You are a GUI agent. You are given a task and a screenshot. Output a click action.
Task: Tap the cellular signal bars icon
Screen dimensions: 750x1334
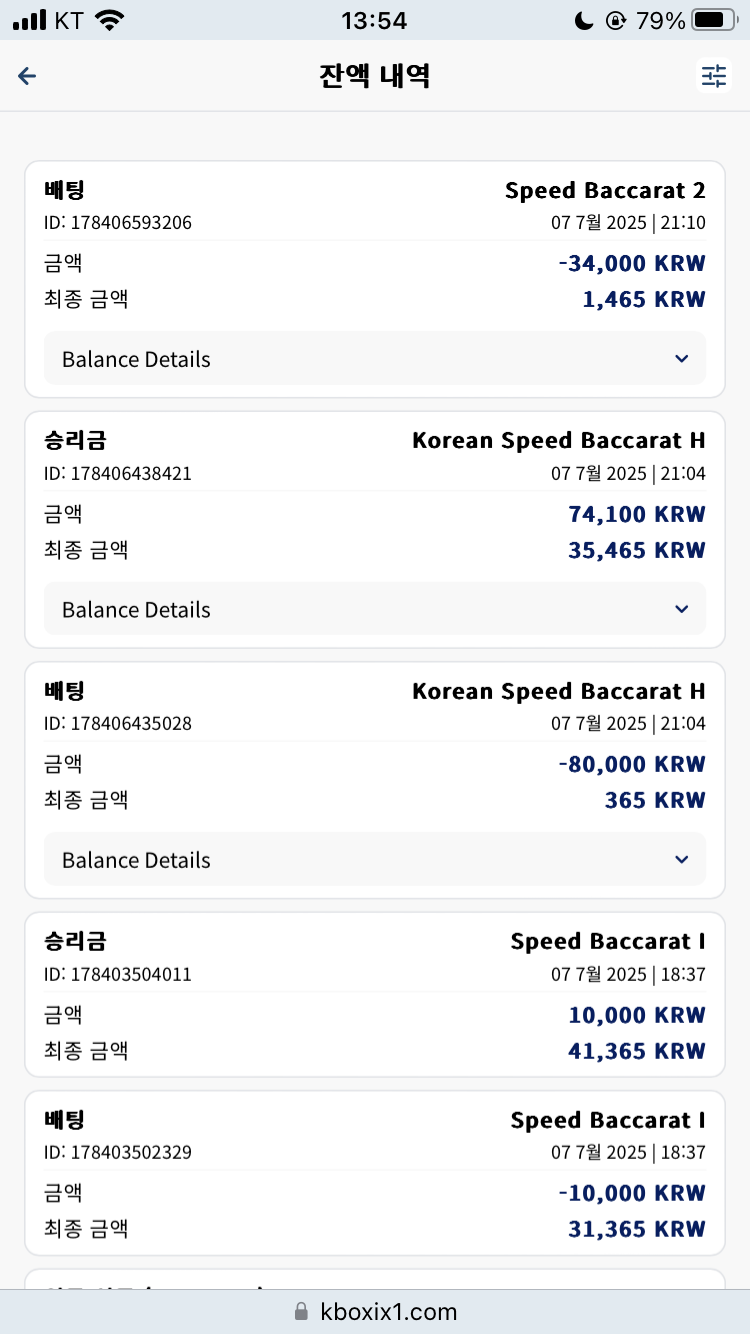(30, 20)
